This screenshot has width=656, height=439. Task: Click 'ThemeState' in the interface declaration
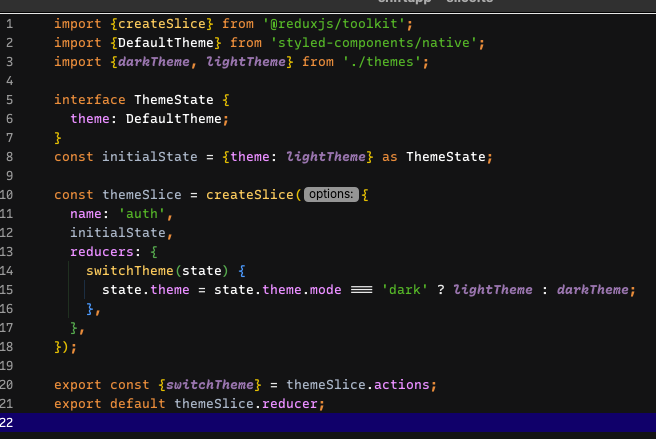coord(174,100)
